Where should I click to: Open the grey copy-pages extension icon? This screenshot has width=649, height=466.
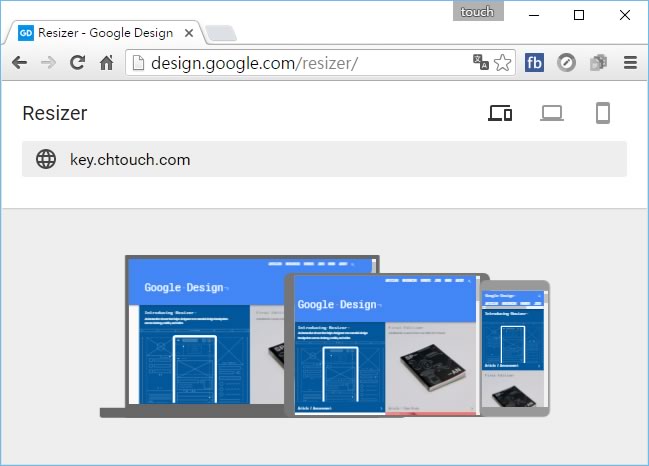[x=598, y=63]
